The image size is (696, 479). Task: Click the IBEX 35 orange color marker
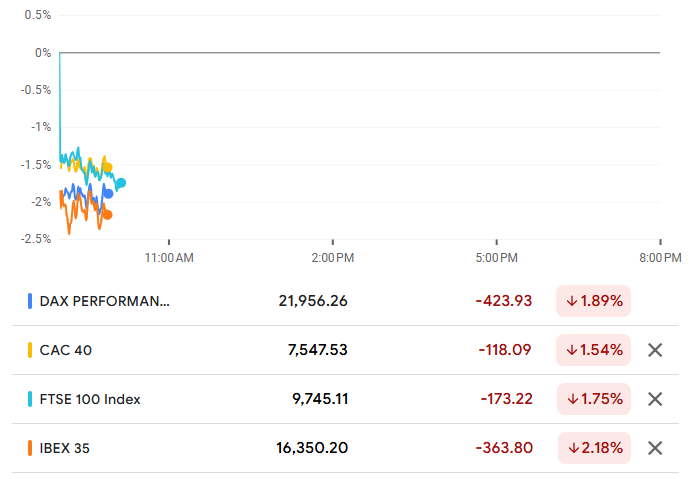(30, 448)
